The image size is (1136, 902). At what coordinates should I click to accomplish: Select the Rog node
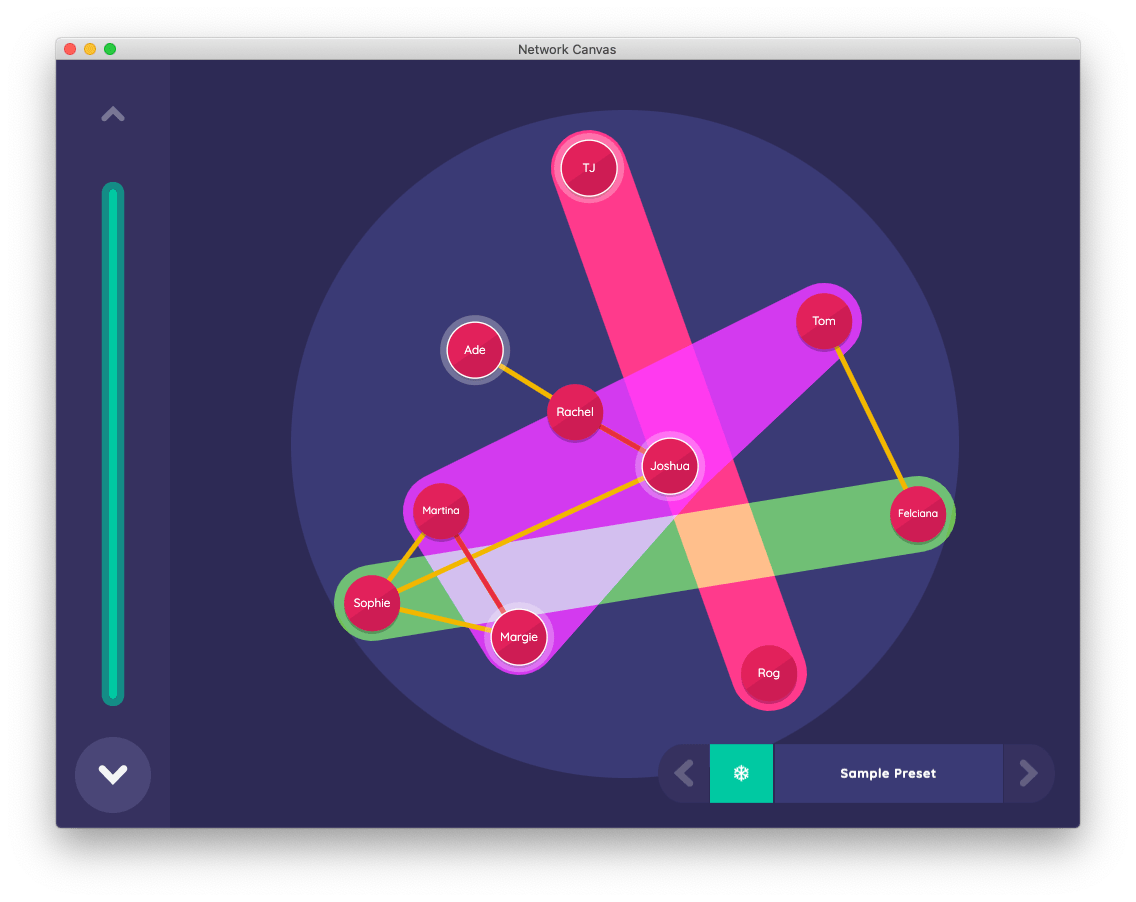point(768,673)
